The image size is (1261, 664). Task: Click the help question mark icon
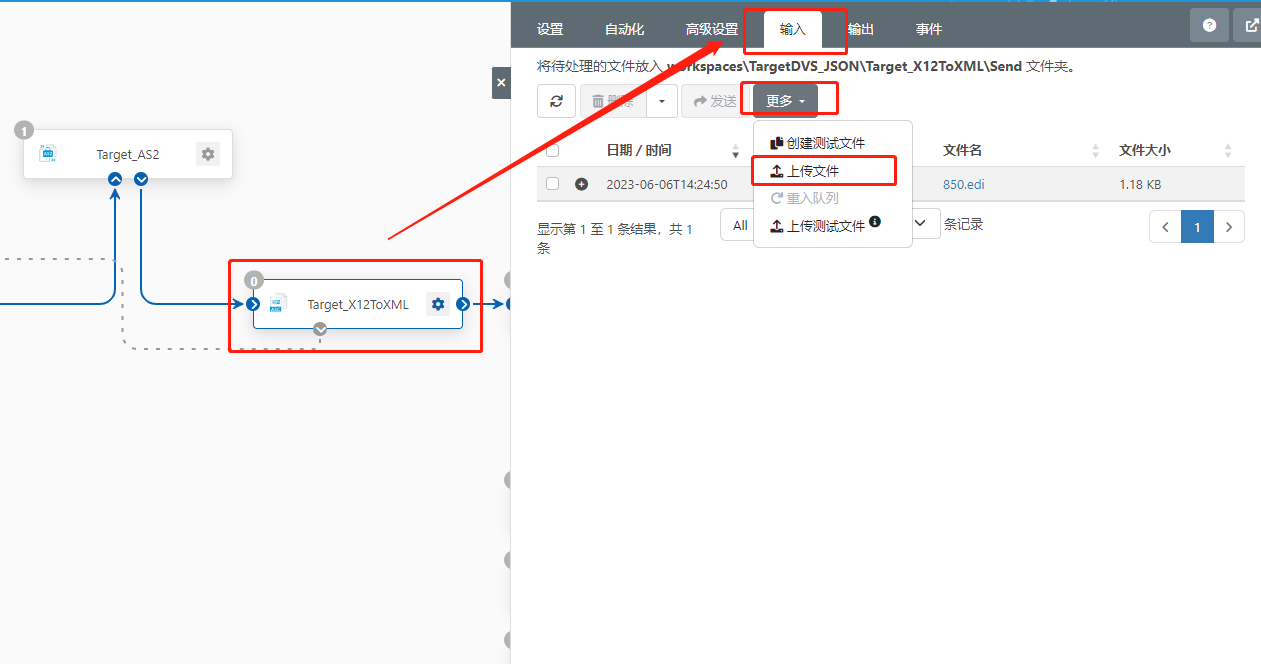(x=1209, y=26)
